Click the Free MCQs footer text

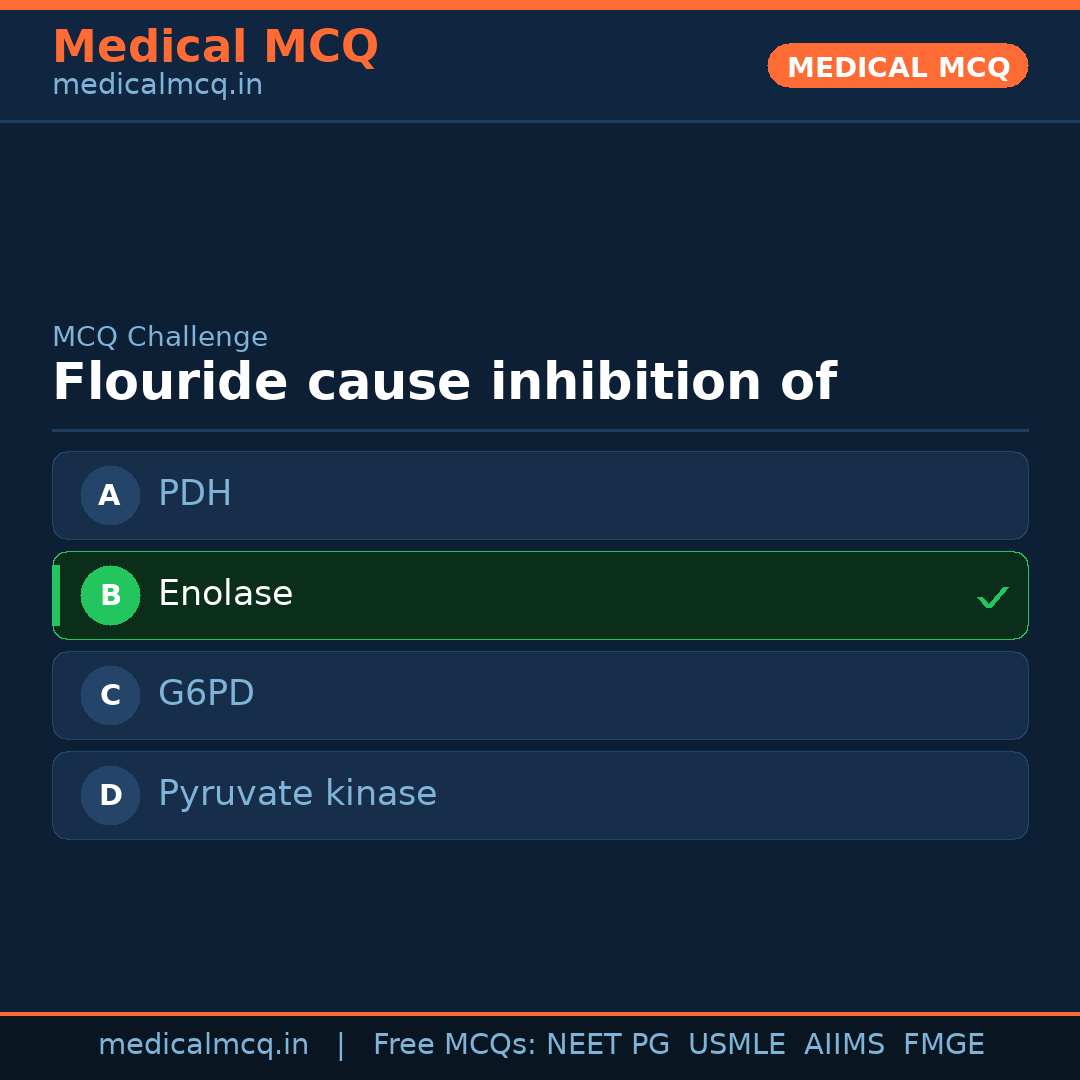coord(455,1045)
